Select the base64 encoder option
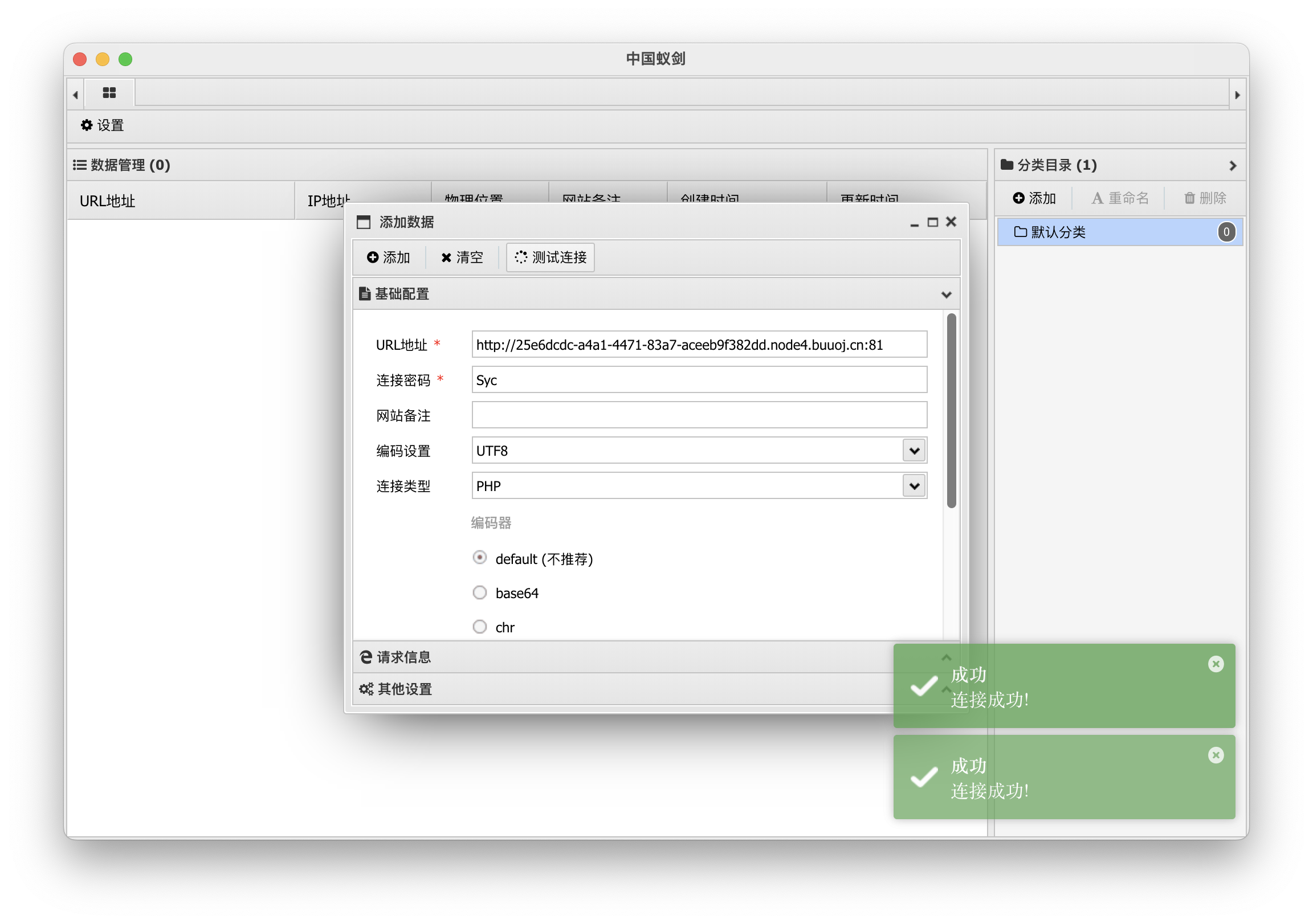The image size is (1313, 924). point(480,592)
